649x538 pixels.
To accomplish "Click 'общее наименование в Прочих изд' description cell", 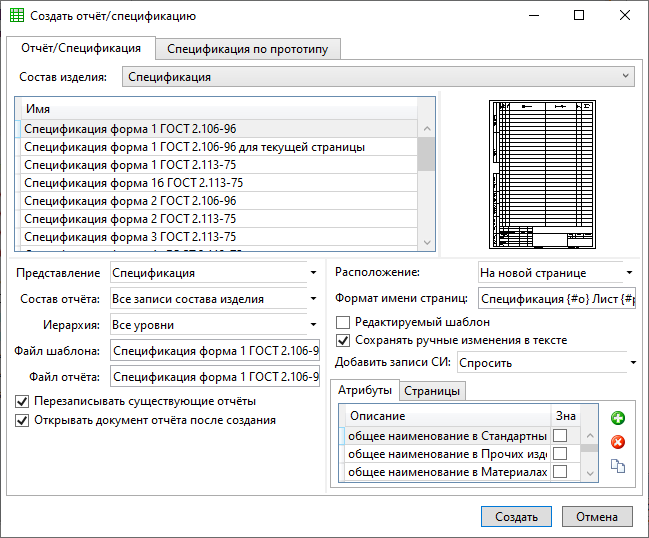I will 447,454.
